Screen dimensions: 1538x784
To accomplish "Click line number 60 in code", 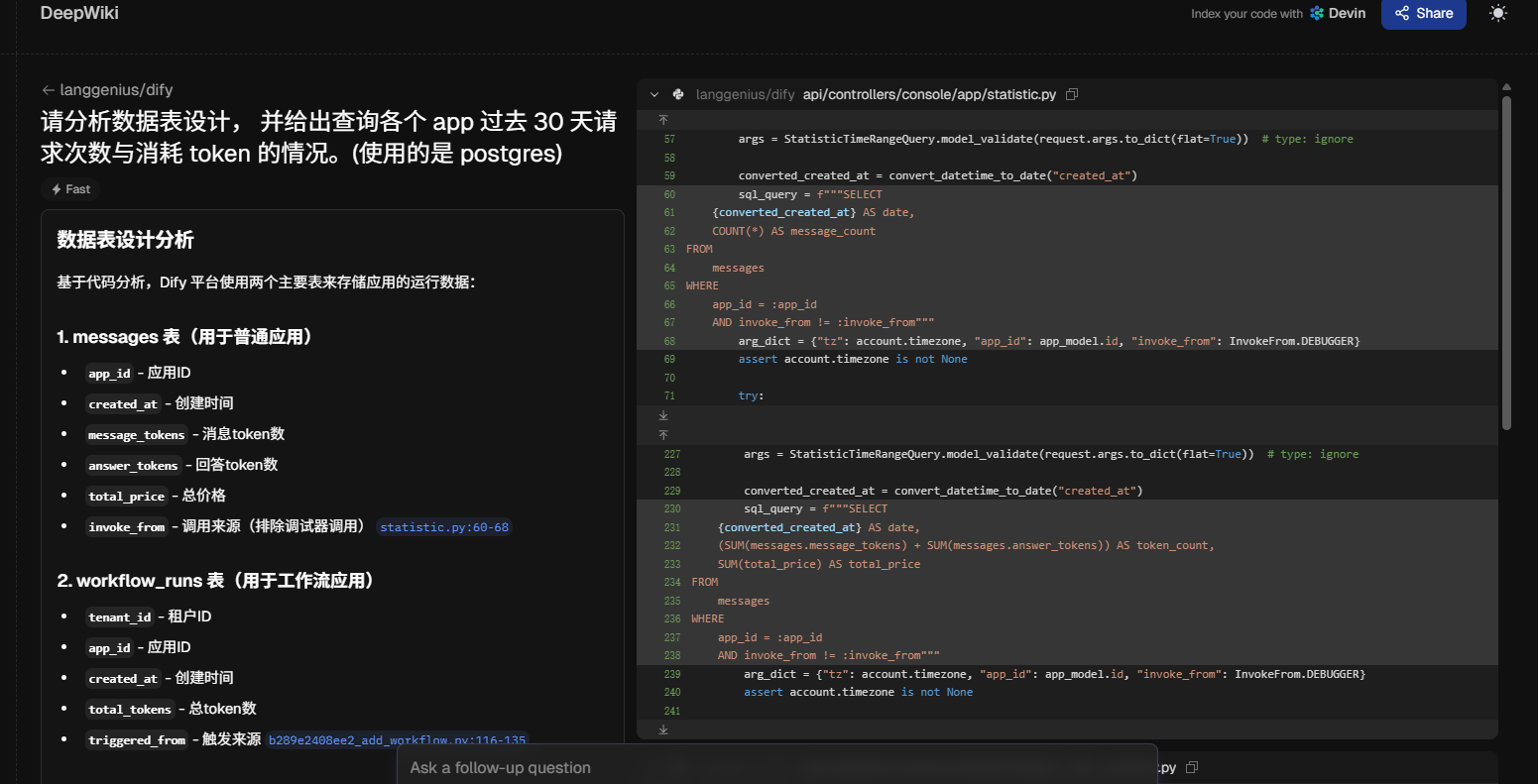I will coord(669,194).
